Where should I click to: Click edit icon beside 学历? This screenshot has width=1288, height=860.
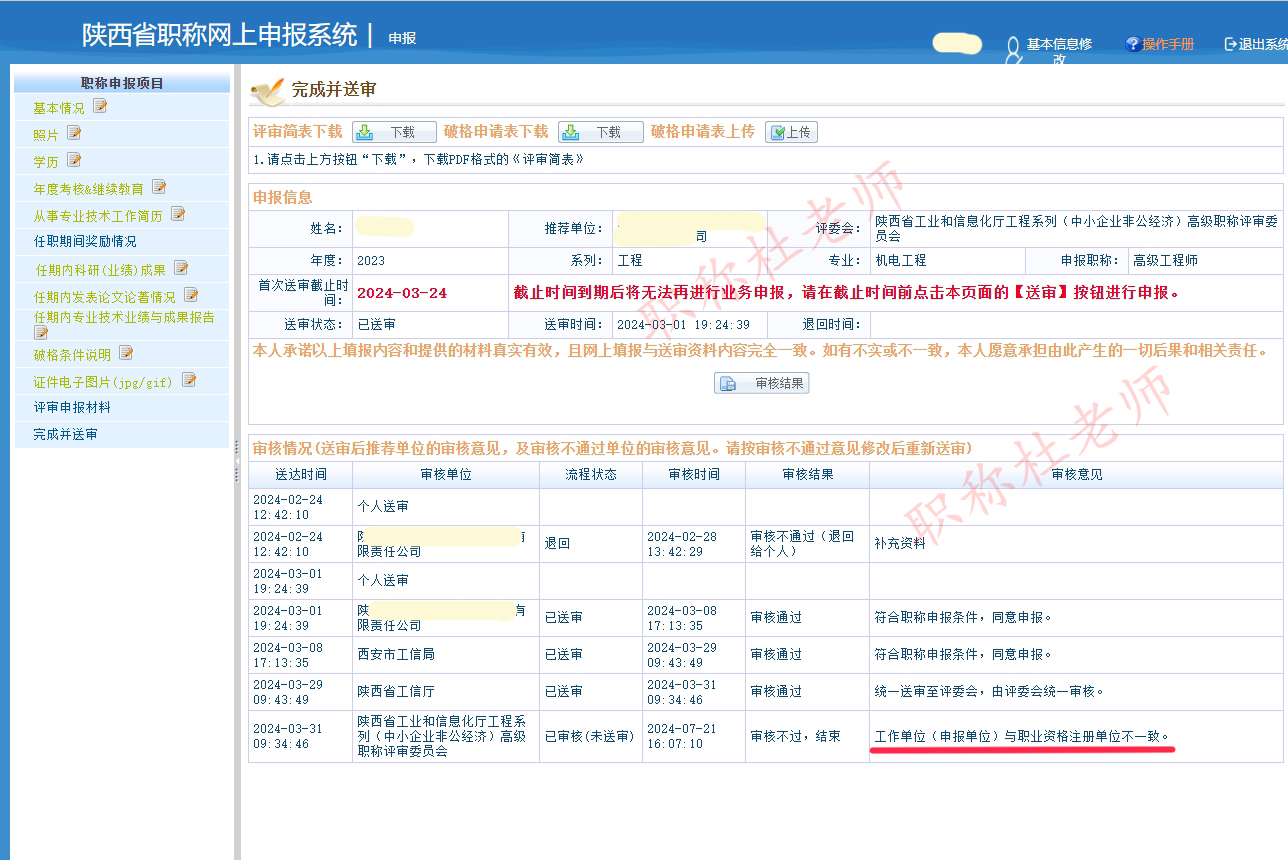(74, 160)
